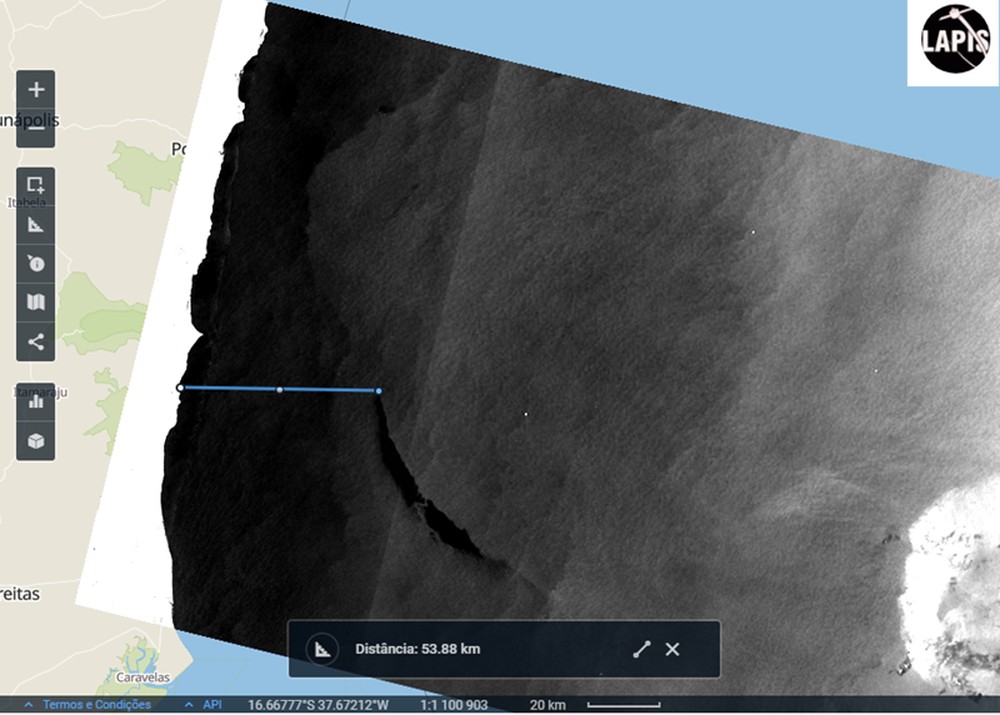Screen dimensions: 1000x715
Task: Click the zoom-in plus icon on the map
Action: [x=35, y=89]
